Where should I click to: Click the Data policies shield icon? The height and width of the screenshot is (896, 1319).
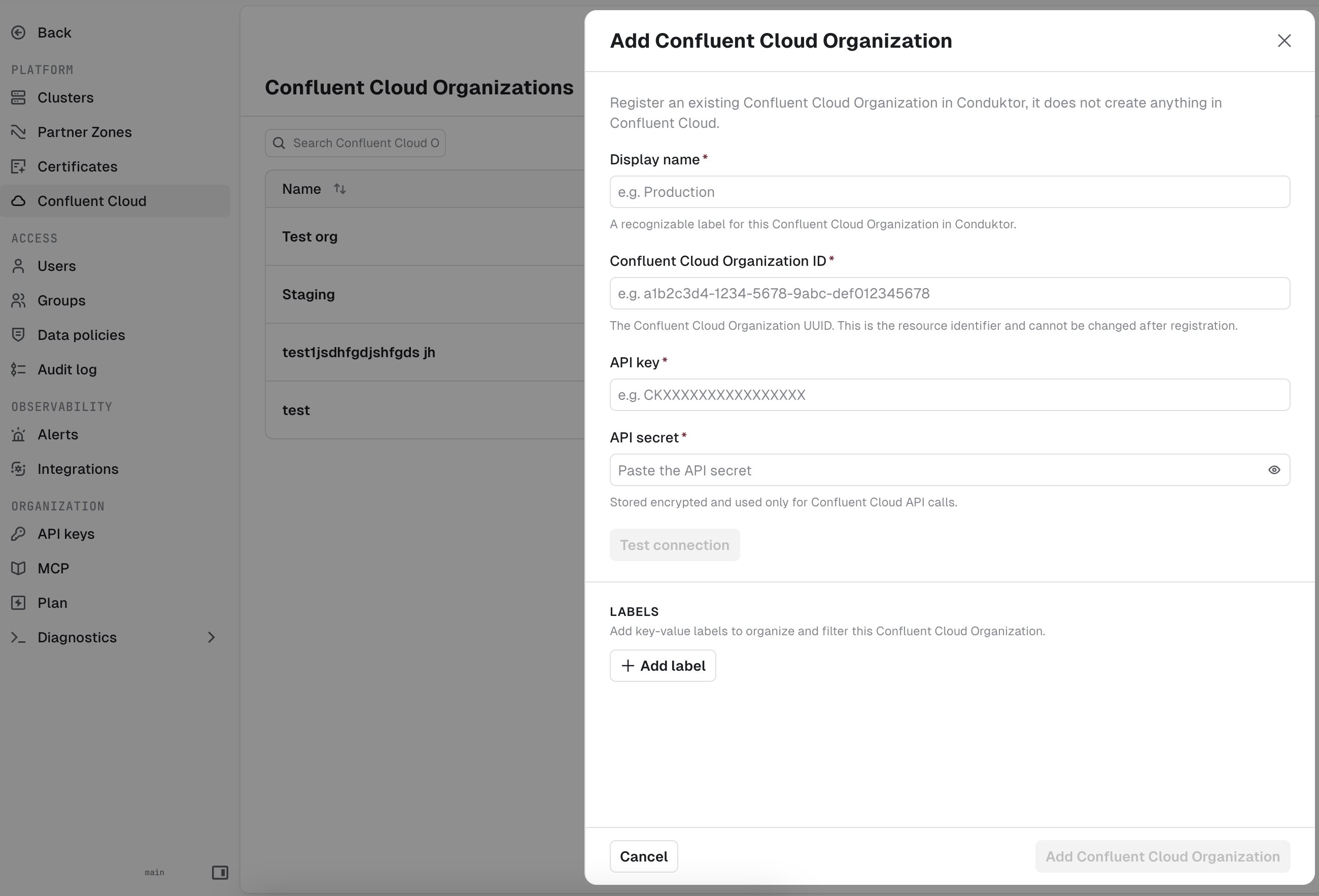click(18, 335)
